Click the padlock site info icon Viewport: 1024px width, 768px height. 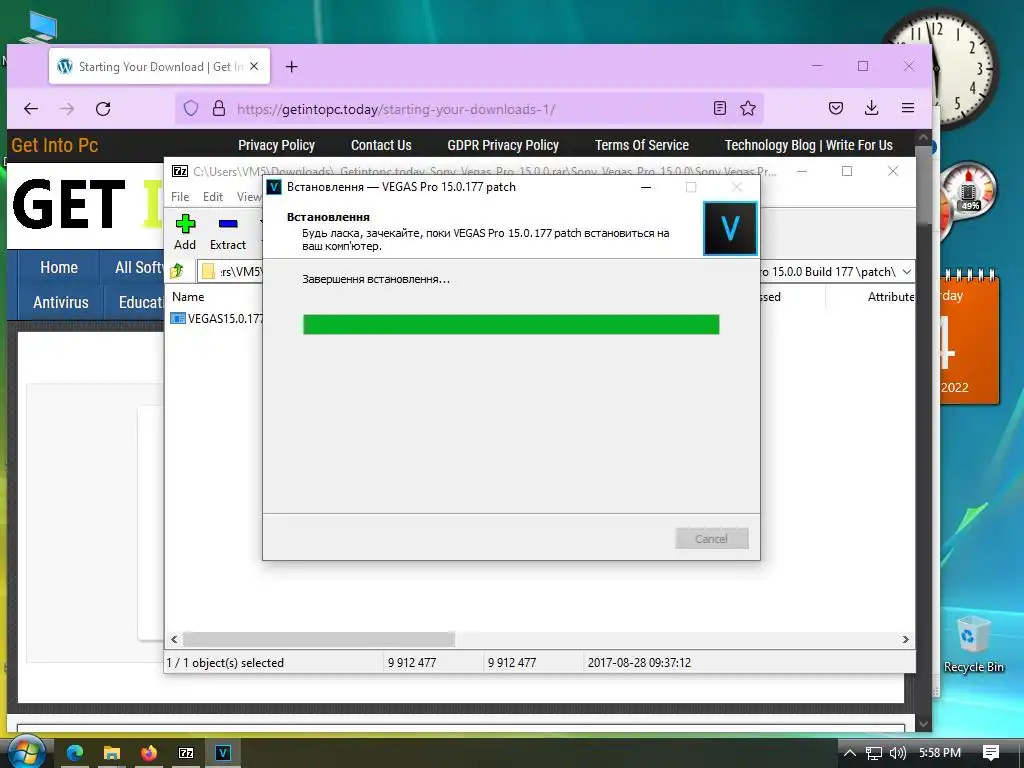(x=219, y=108)
